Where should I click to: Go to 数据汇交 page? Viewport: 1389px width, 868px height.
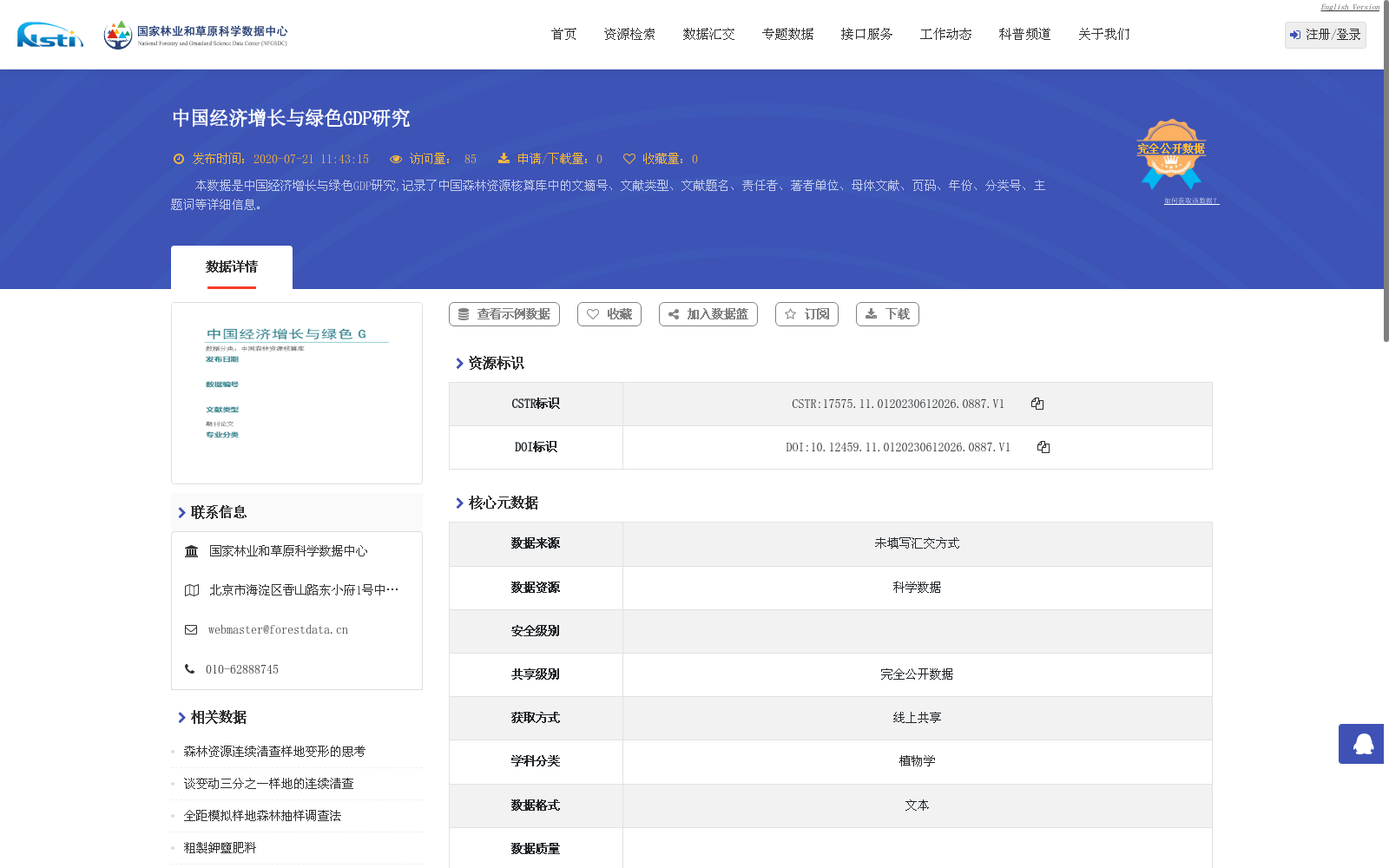pos(709,35)
